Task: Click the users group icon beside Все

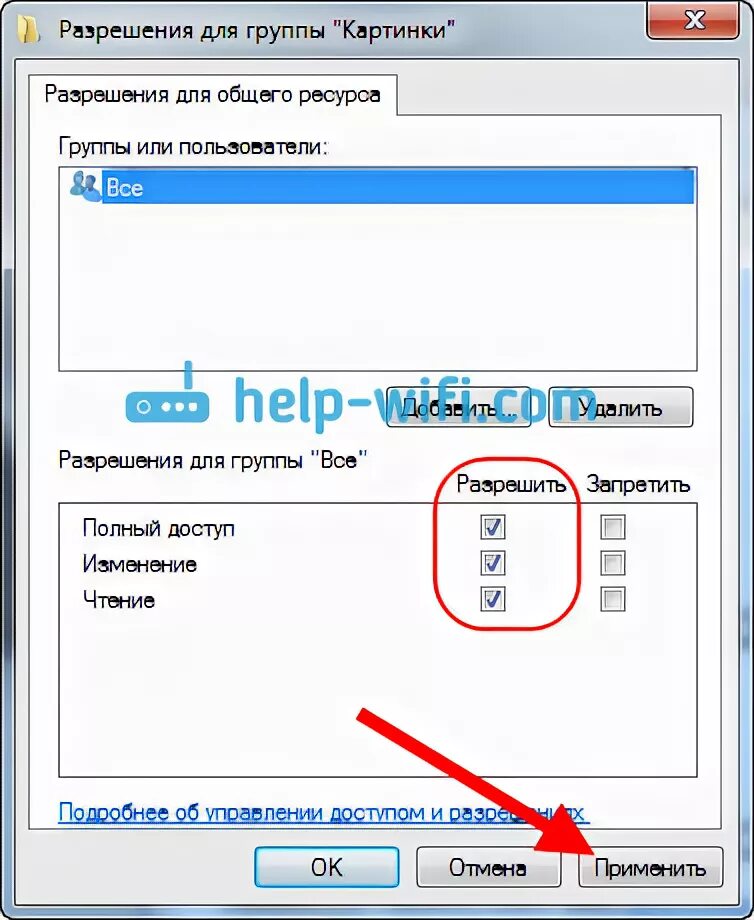Action: (86, 186)
